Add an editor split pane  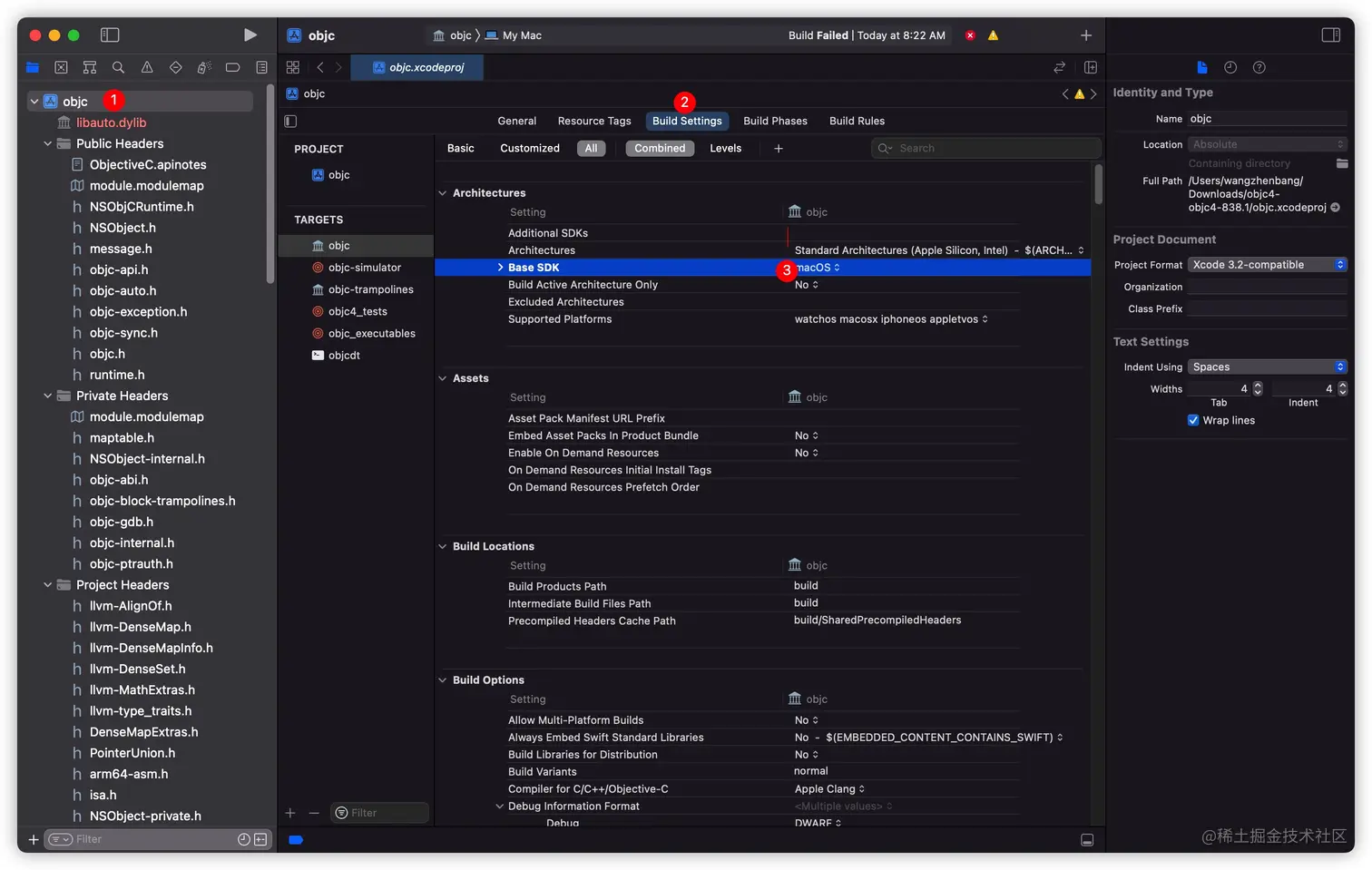tap(1091, 67)
